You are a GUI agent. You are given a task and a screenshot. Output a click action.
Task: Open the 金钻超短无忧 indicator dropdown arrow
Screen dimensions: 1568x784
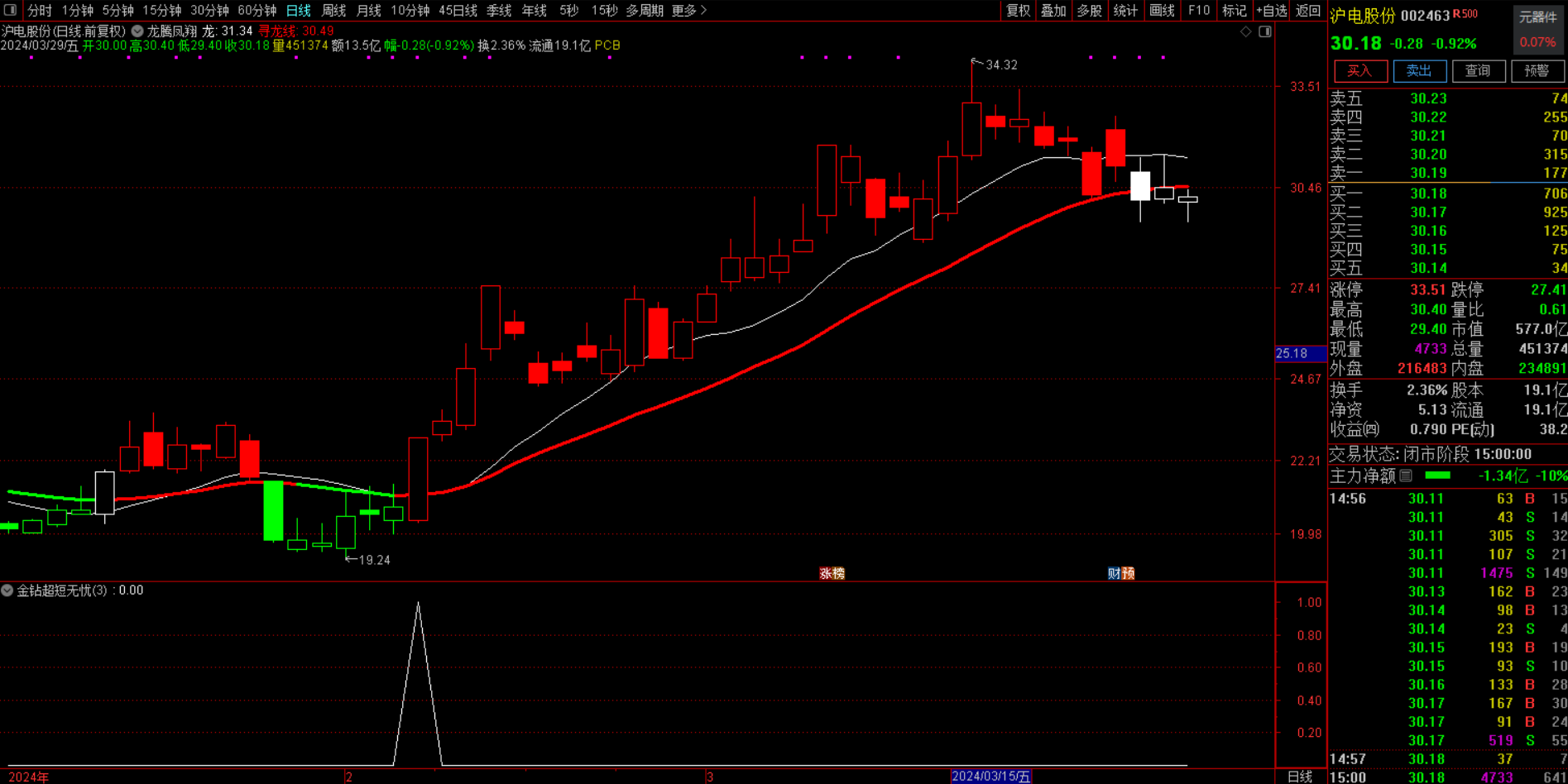[x=7, y=590]
